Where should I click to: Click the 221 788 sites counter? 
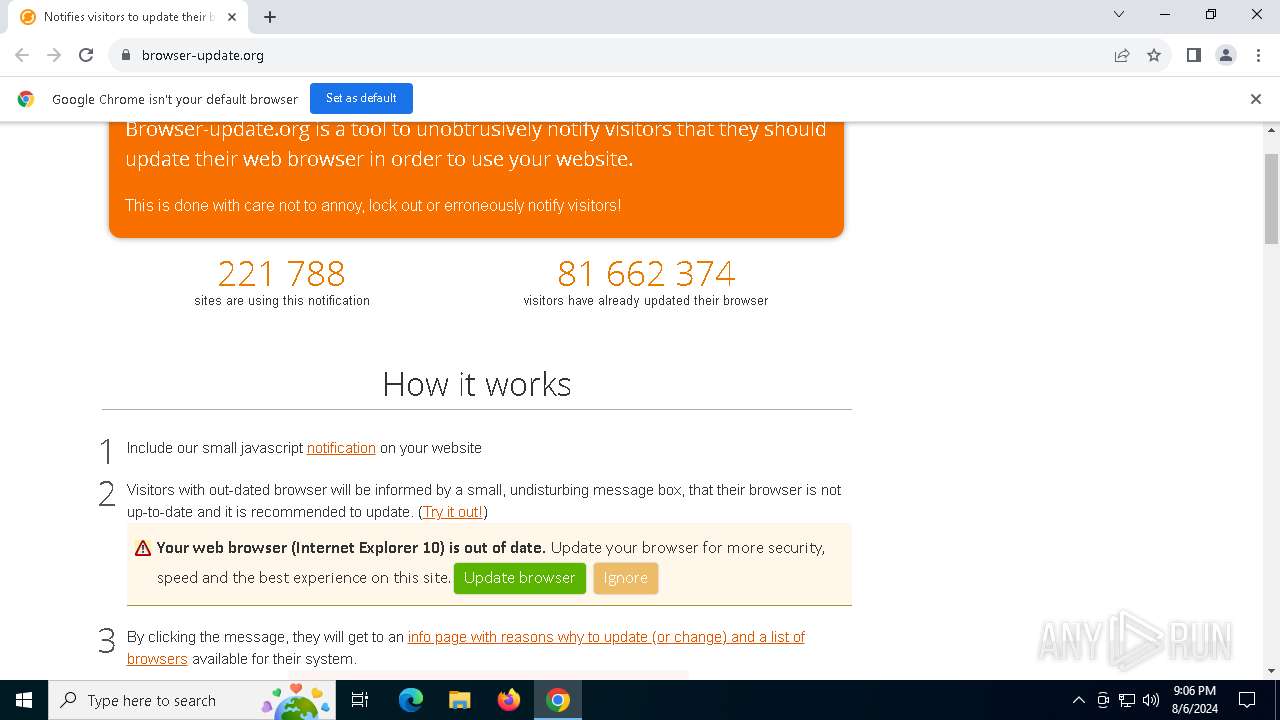click(x=281, y=273)
